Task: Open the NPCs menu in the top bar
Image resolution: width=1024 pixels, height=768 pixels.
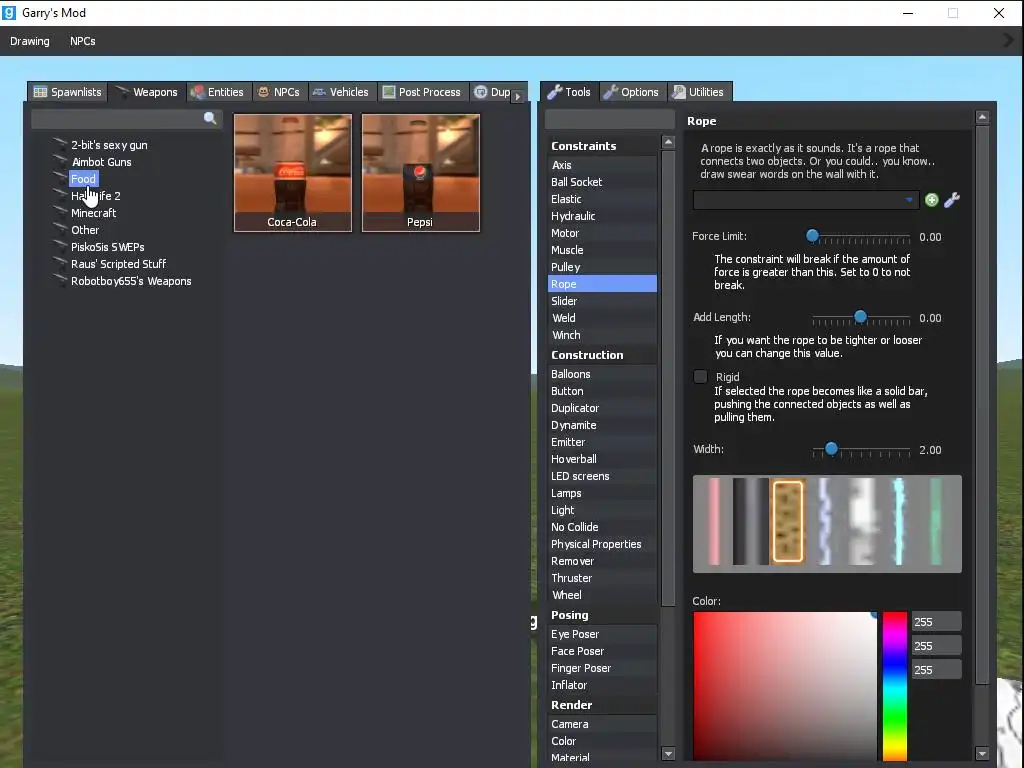Action: tap(83, 41)
